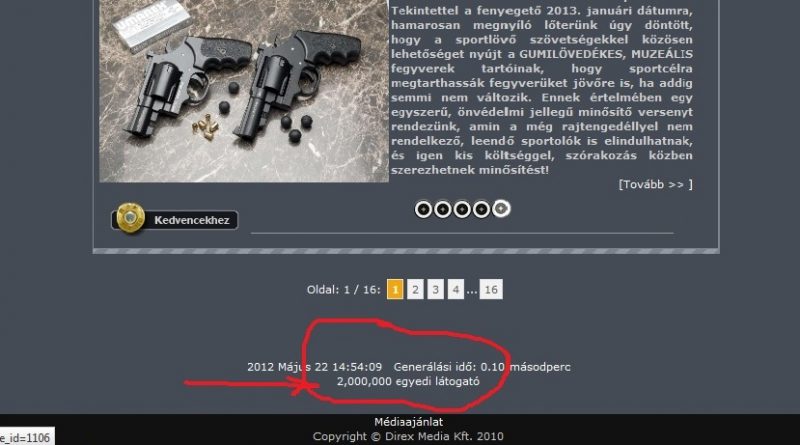This screenshot has height=445, width=800.
Task: Select the fourth slideshow dot indicator
Action: click(481, 209)
